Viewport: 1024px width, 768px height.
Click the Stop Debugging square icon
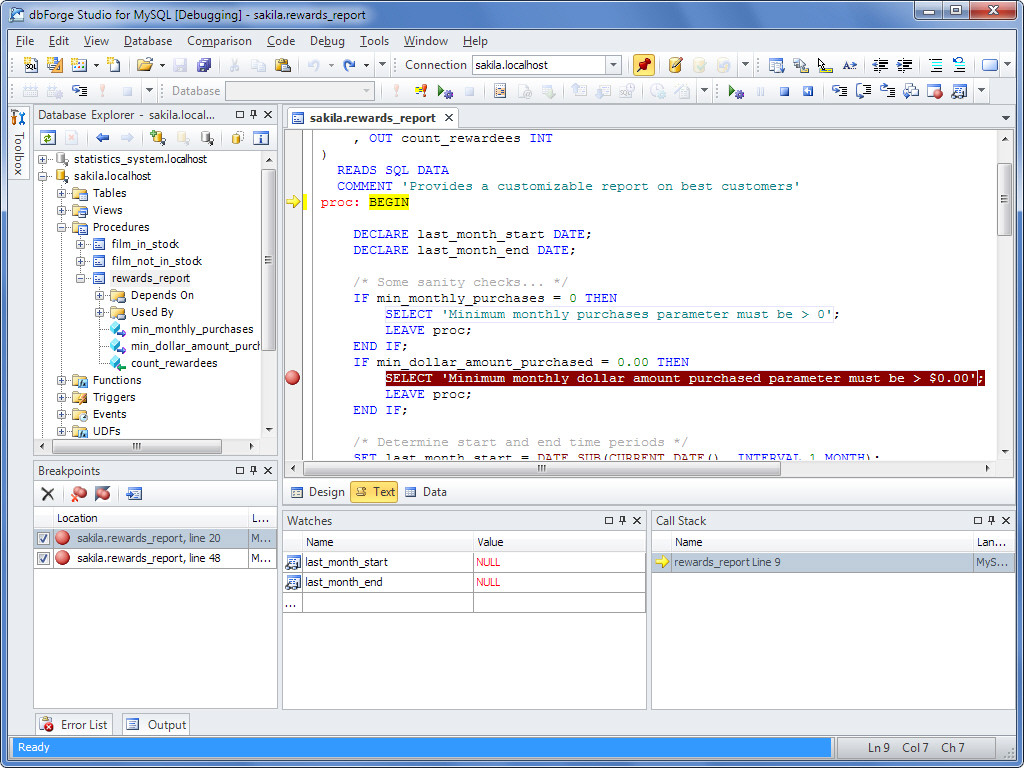[784, 91]
